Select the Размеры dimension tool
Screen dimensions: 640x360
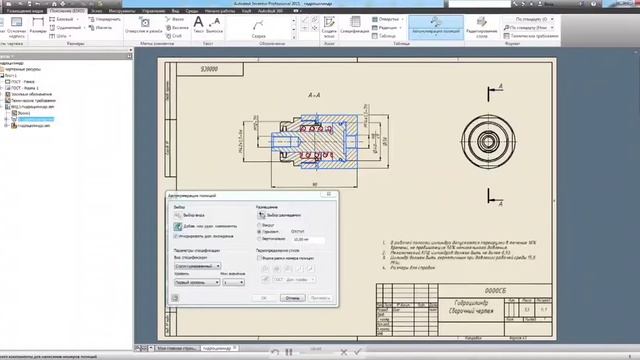coord(38,26)
